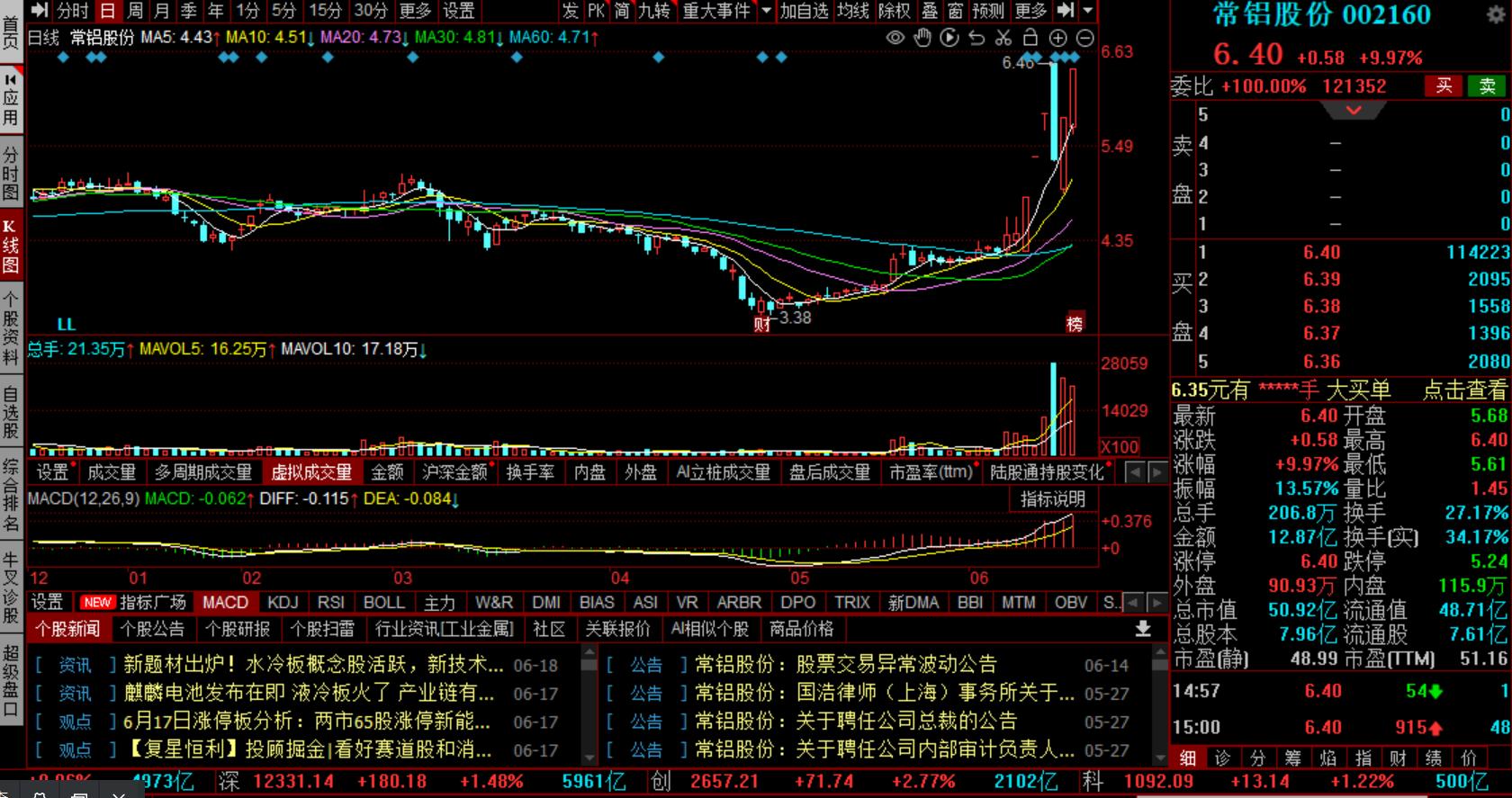Open dropdown arrow after 重大事件
Viewport: 1512px width, 798px height.
point(766,11)
